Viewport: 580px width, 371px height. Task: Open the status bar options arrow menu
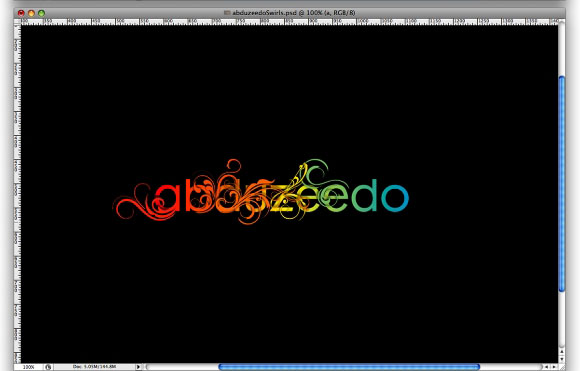[138, 367]
